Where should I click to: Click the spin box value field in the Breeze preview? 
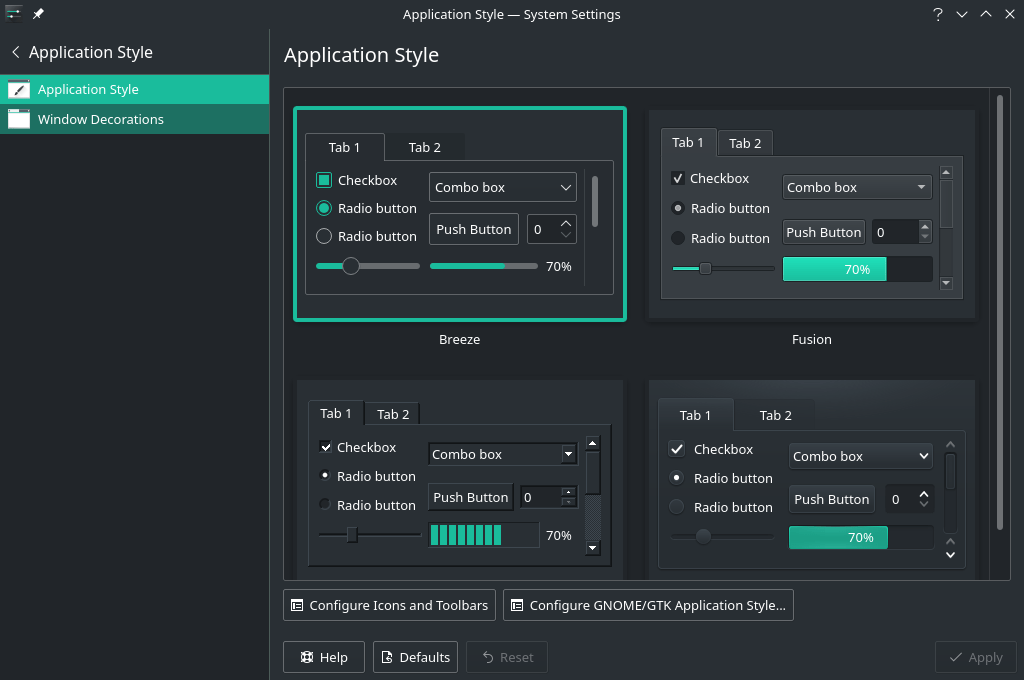pyautogui.click(x=543, y=229)
